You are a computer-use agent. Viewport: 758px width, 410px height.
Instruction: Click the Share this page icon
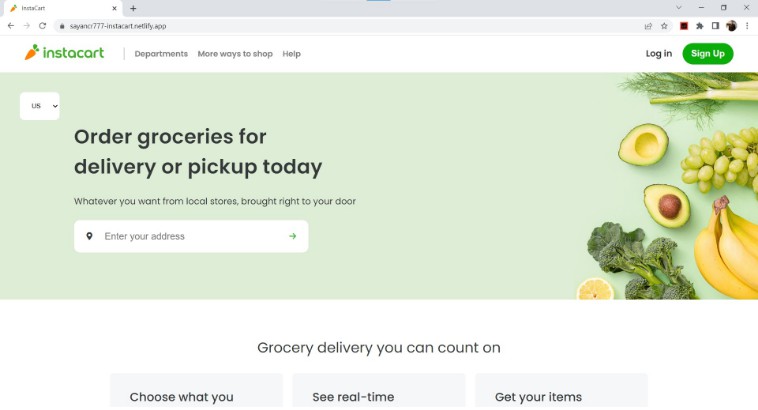[x=649, y=25]
